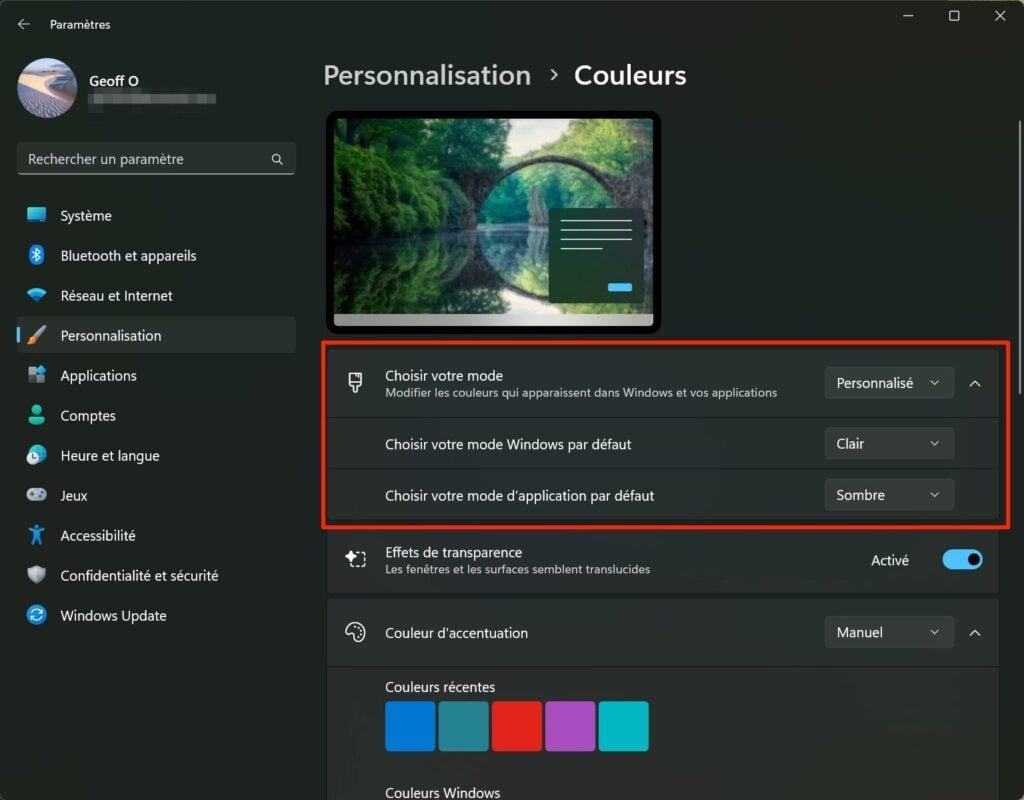1024x800 pixels.
Task: Pick the red recent color swatch
Action: tap(517, 726)
